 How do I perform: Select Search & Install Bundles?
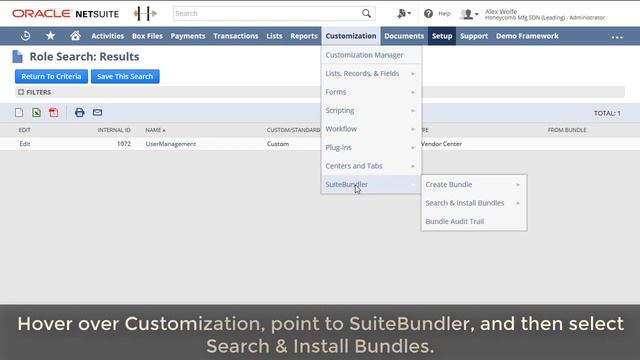473,203
